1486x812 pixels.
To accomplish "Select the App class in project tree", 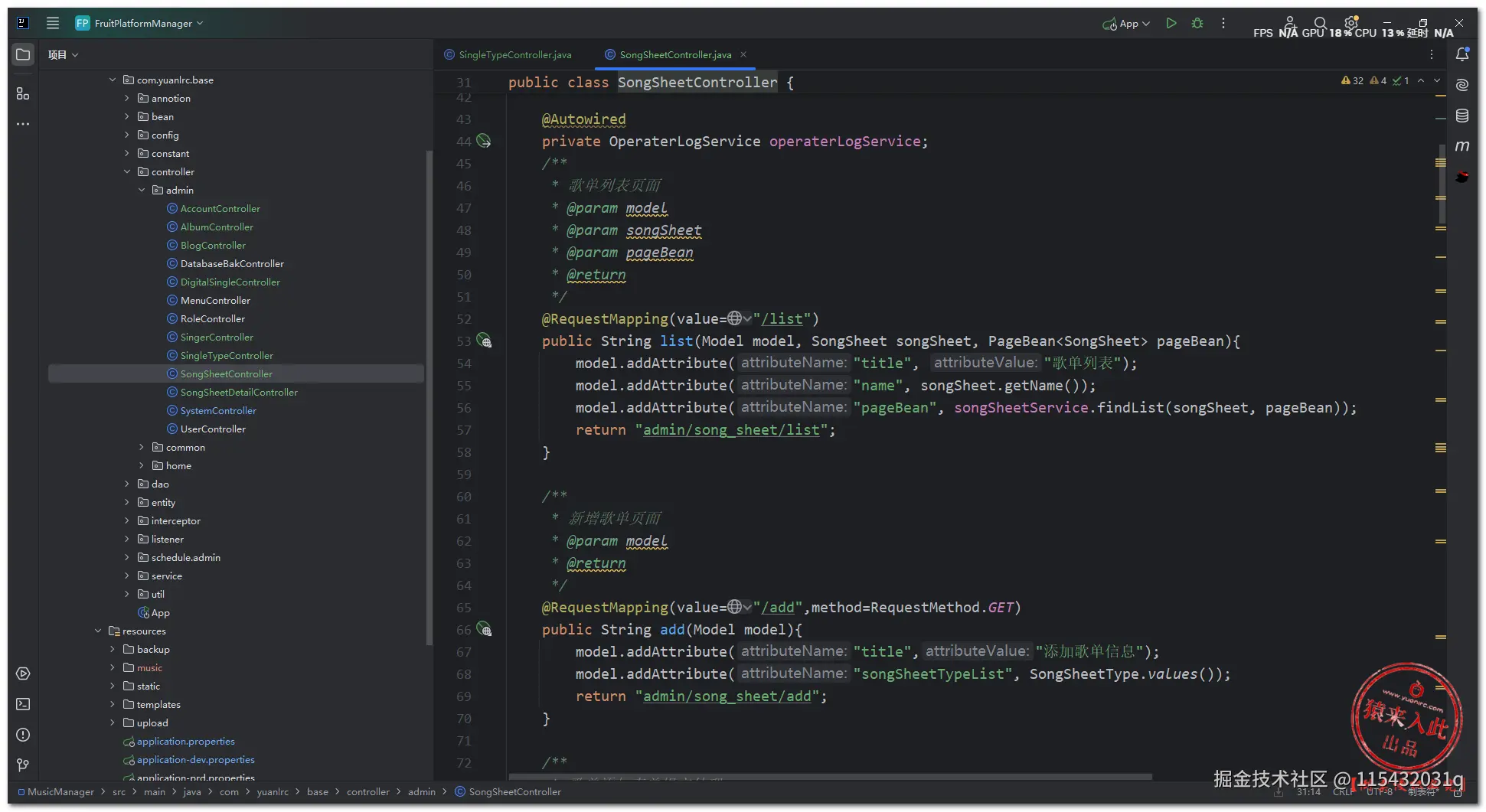I will [x=160, y=612].
